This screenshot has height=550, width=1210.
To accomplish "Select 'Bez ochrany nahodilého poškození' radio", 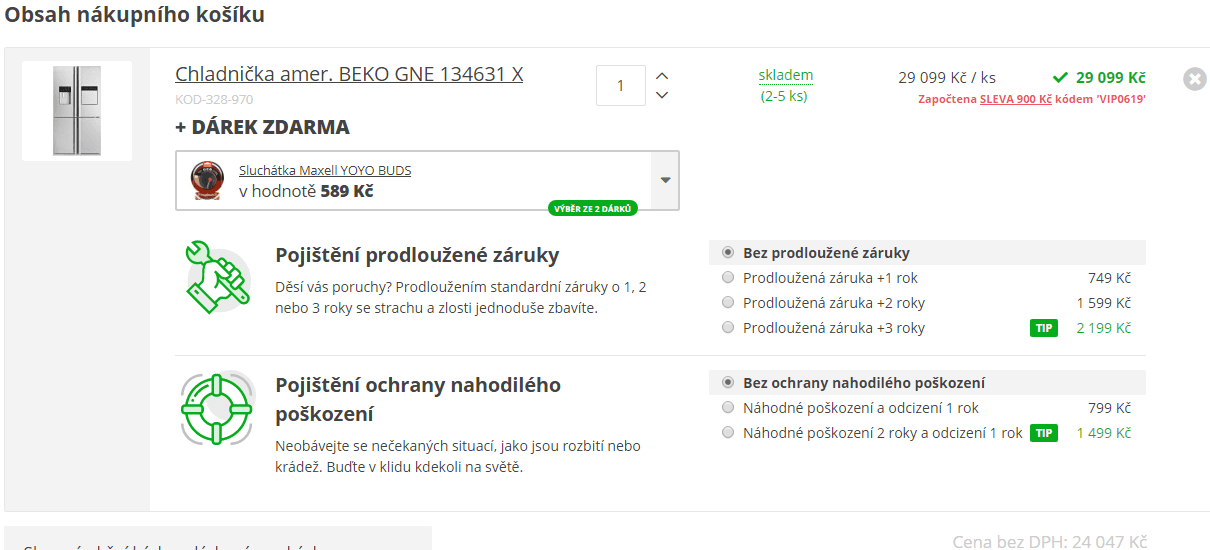I will point(728,383).
